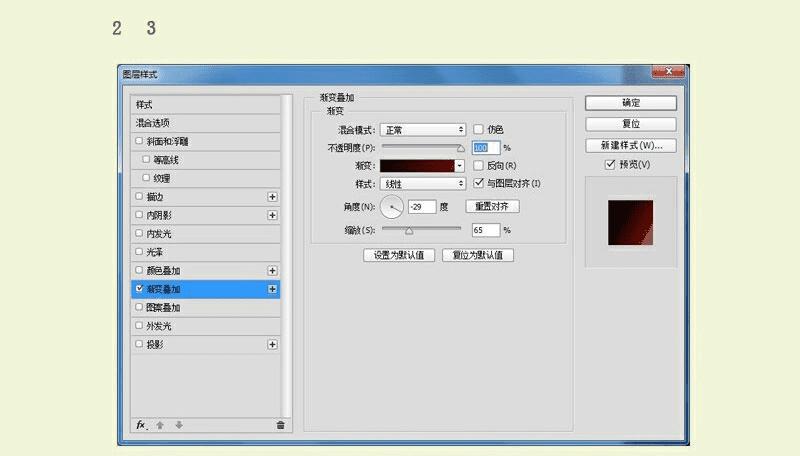The height and width of the screenshot is (456, 800).
Task: Close the 图层样式 dialog
Action: tap(668, 71)
